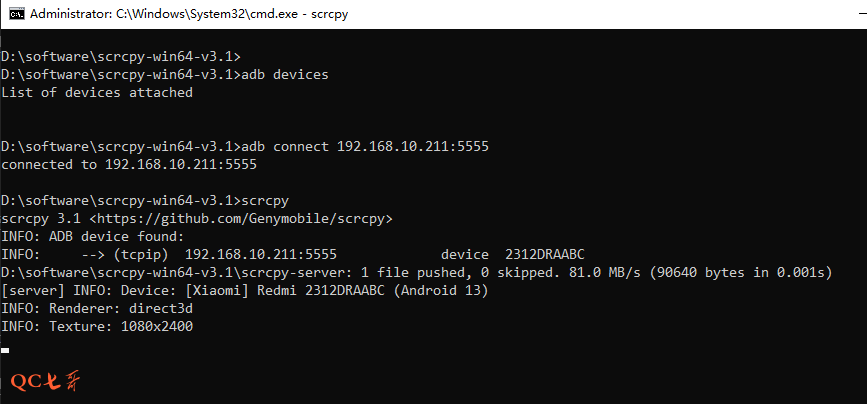Click the 'INFO: ADB device found:' line
The image size is (867, 404).
point(93,236)
